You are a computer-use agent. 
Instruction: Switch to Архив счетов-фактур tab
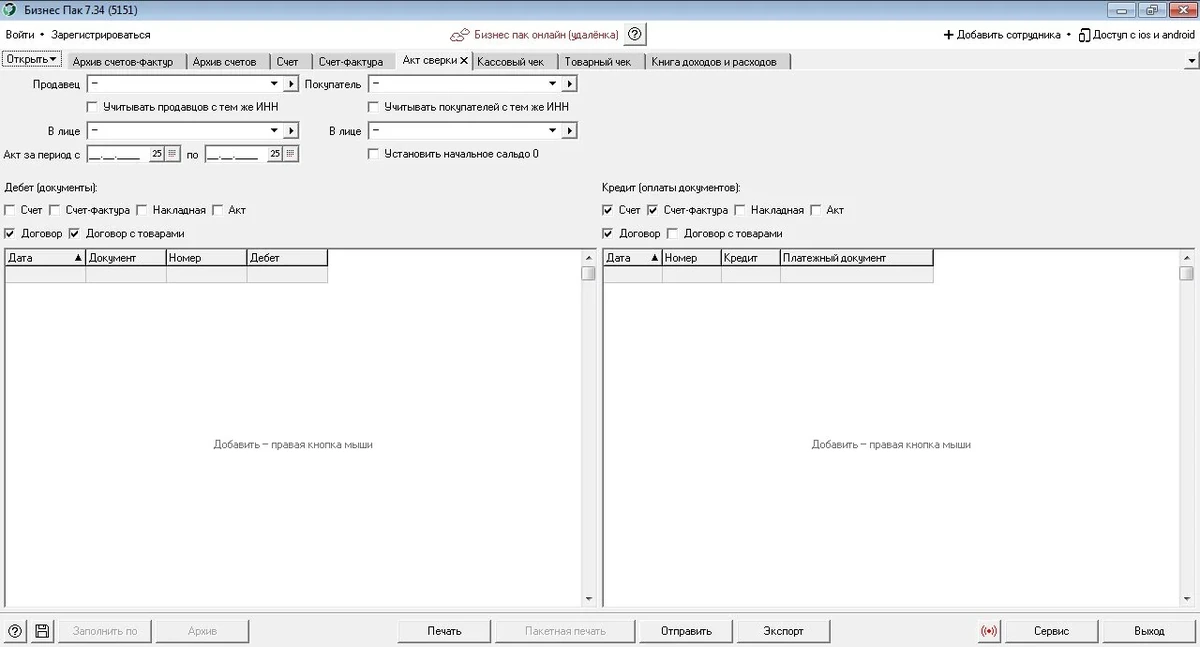coord(123,62)
